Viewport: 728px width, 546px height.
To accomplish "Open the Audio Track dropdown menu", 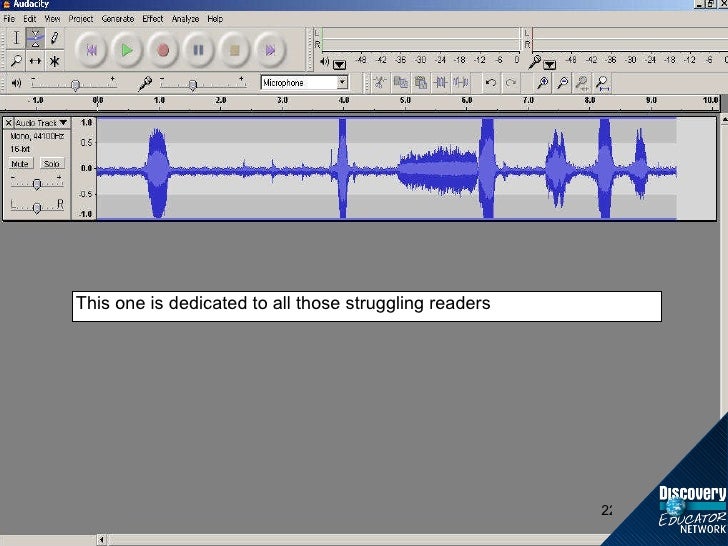I will tap(42, 123).
